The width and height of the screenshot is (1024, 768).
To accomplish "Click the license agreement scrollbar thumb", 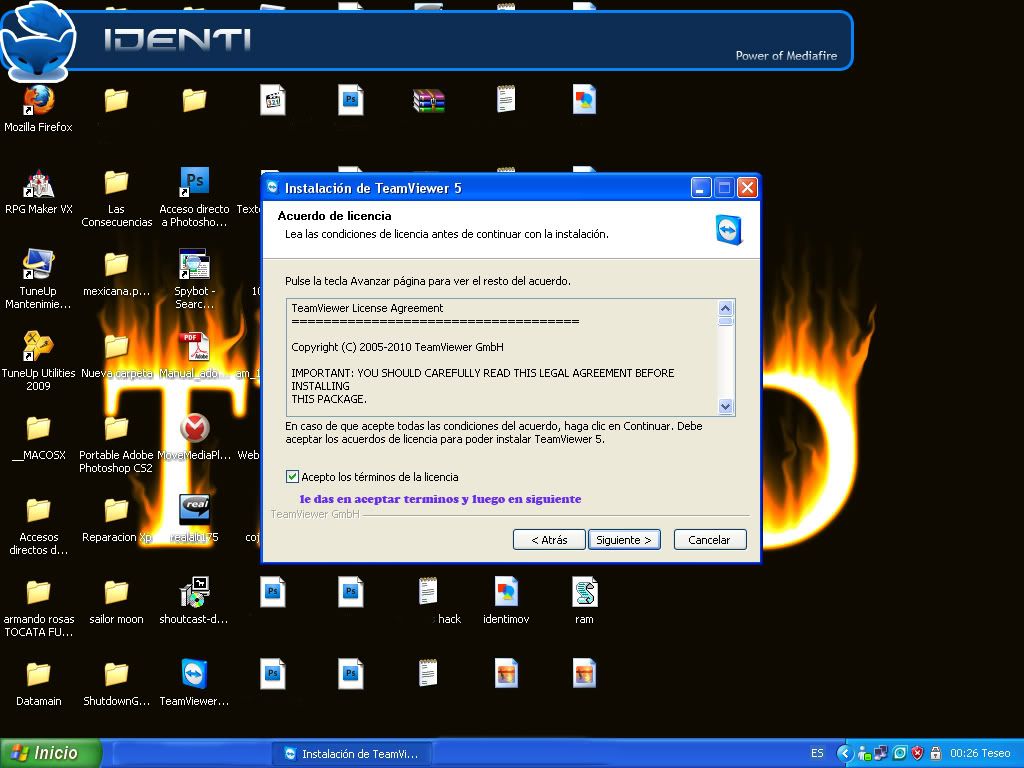I will 726,321.
